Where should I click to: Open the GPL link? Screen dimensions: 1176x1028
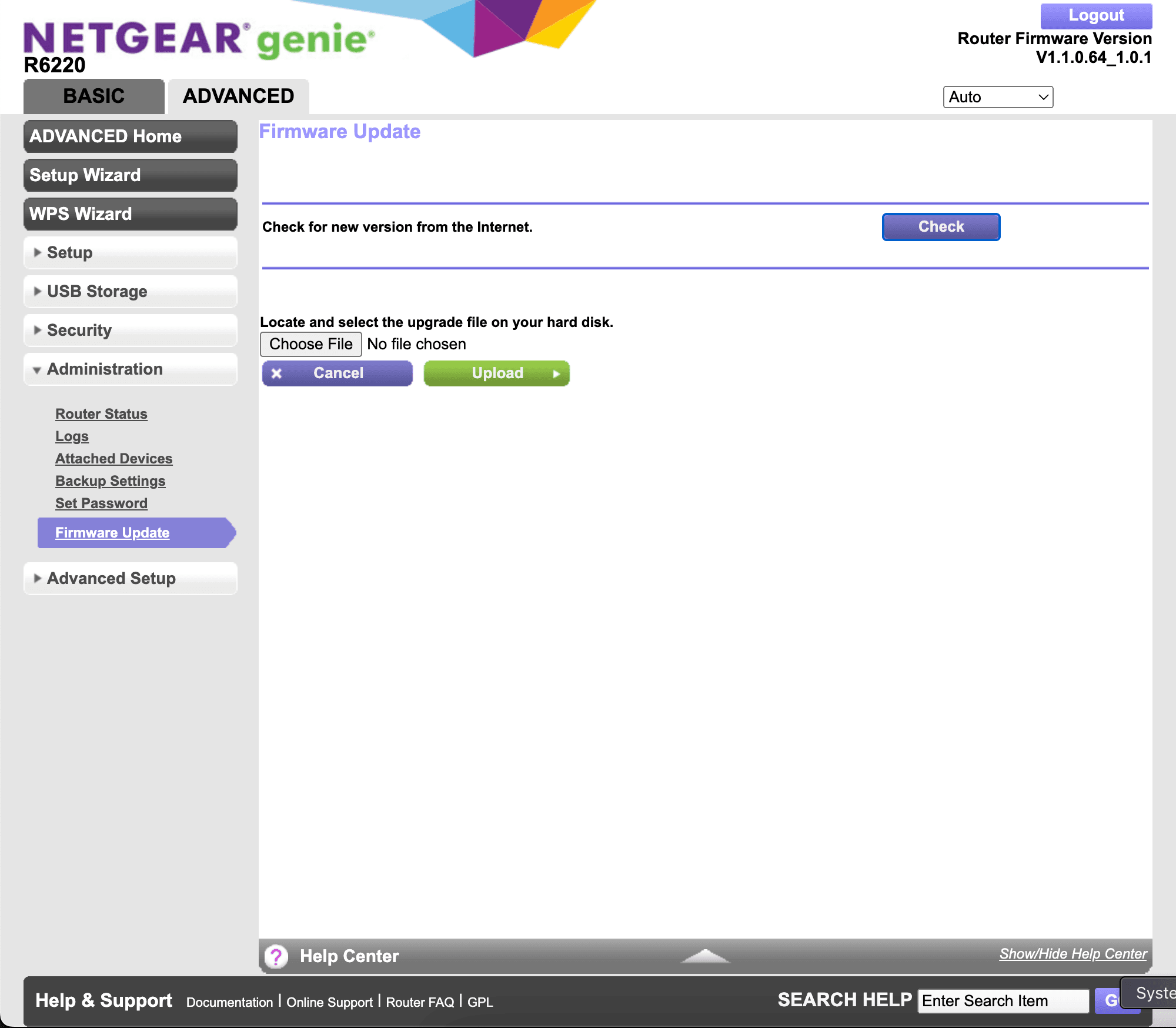coord(480,1002)
